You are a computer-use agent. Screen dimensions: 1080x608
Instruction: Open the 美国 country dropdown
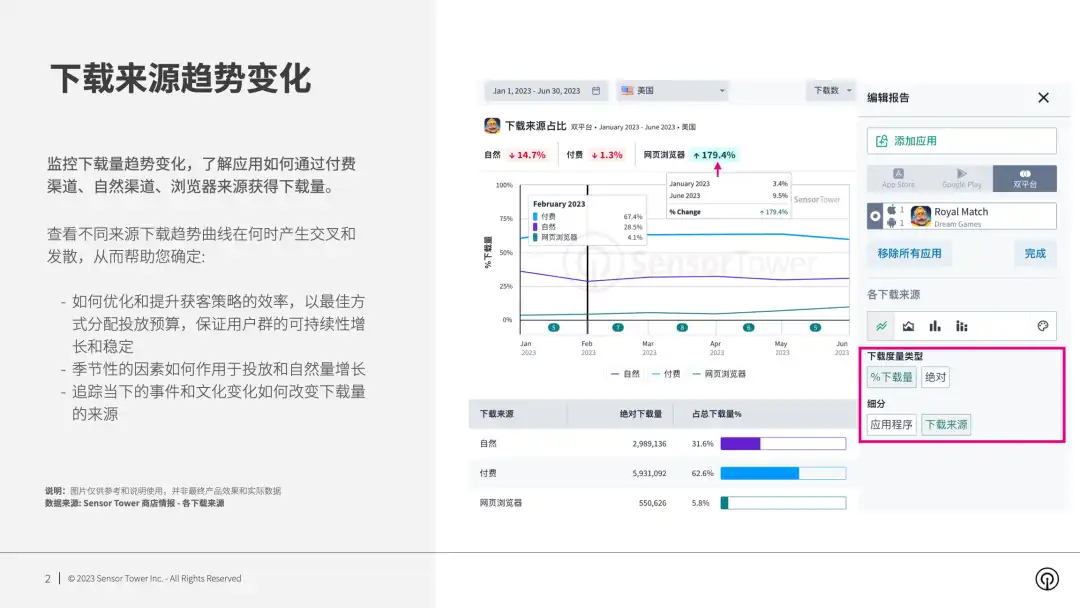click(672, 91)
